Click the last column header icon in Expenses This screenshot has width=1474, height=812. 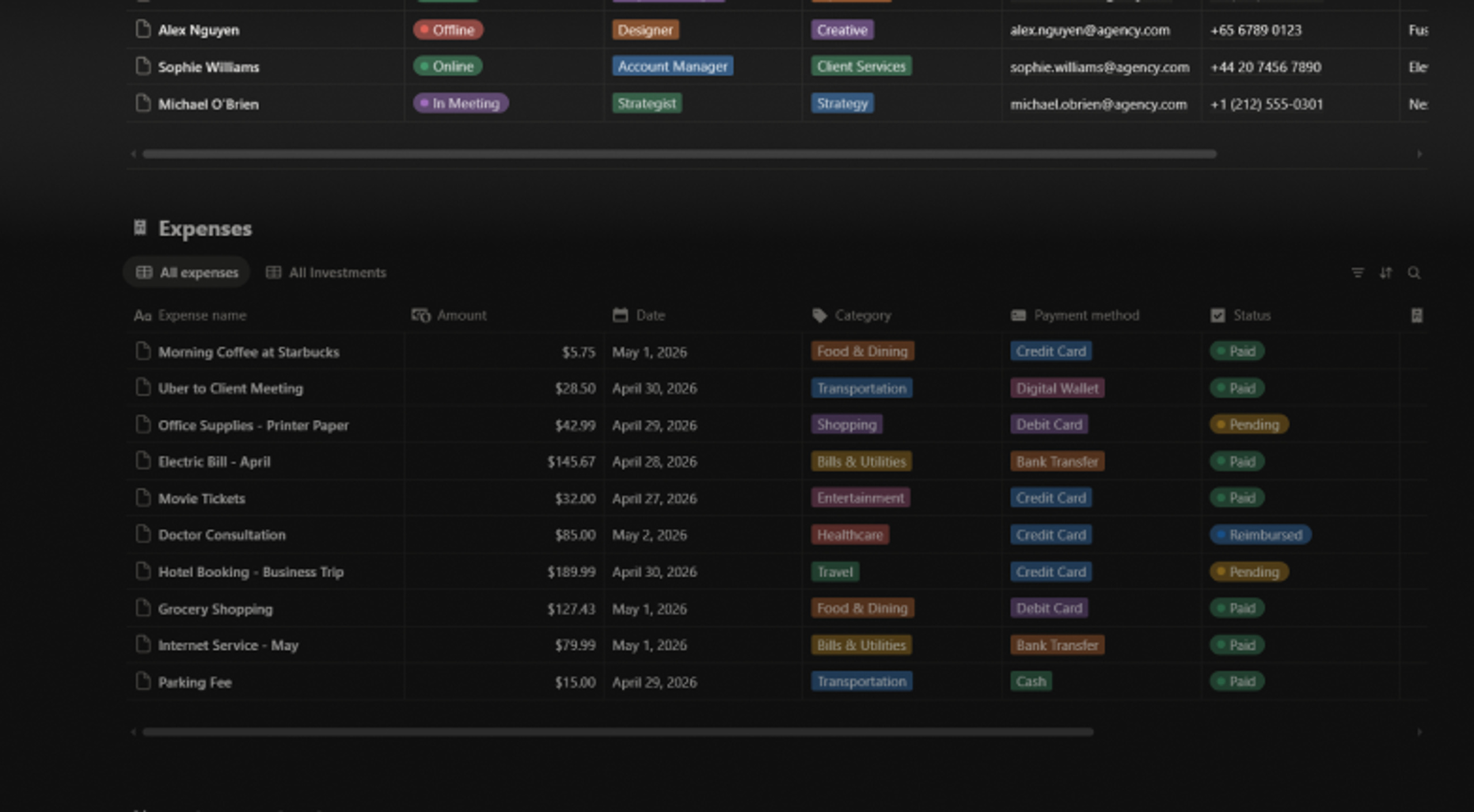1417,315
